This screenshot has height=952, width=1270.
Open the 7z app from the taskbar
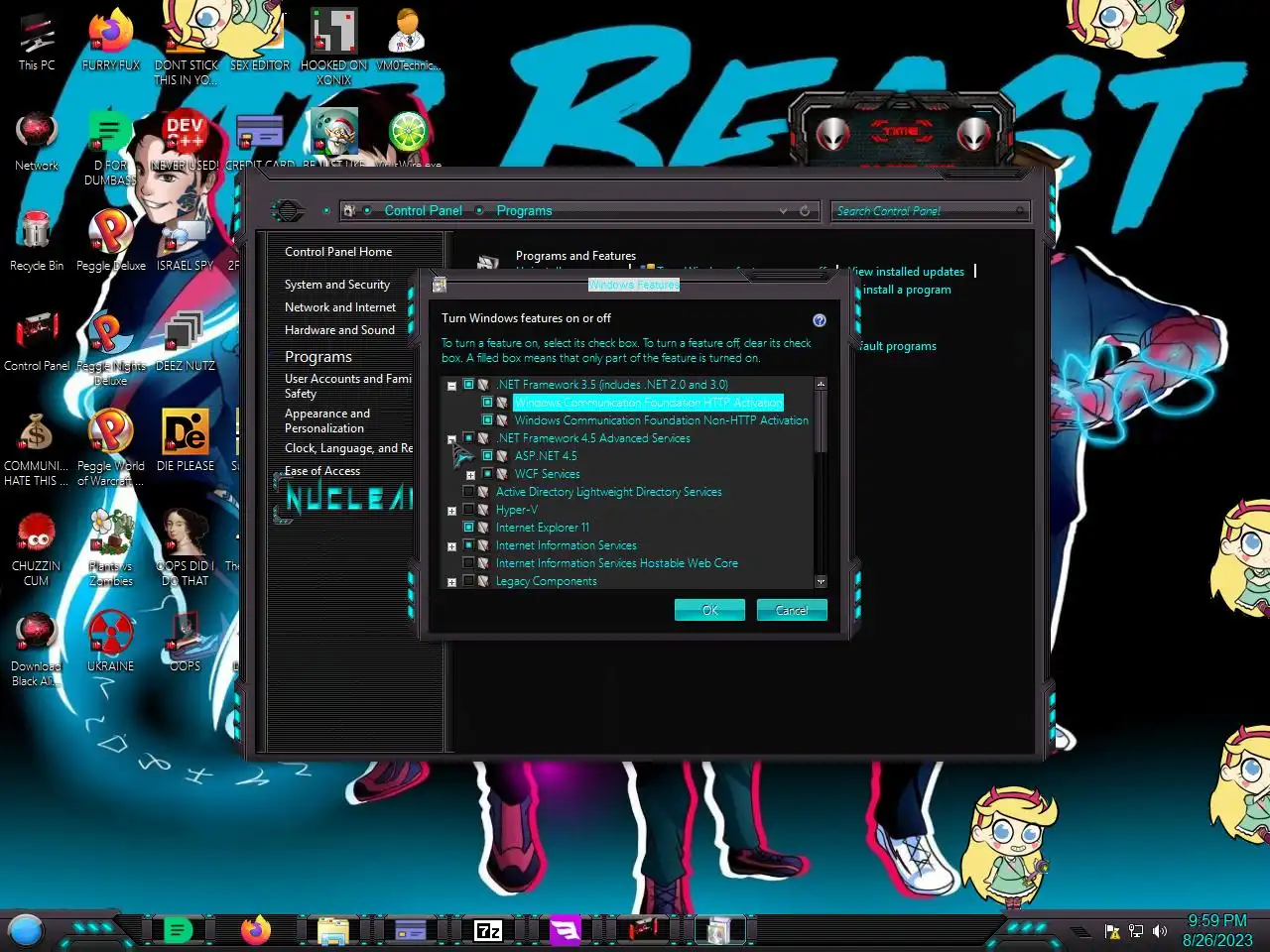[488, 930]
